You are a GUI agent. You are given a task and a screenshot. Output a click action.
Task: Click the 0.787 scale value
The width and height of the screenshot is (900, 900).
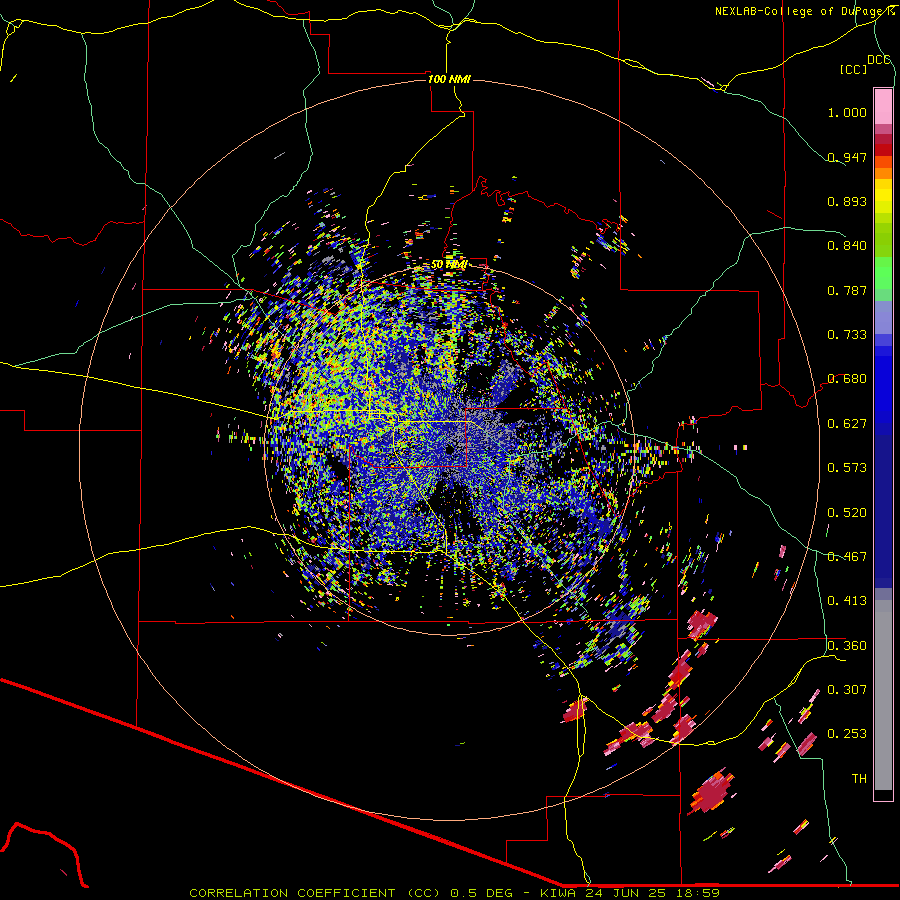tap(847, 290)
